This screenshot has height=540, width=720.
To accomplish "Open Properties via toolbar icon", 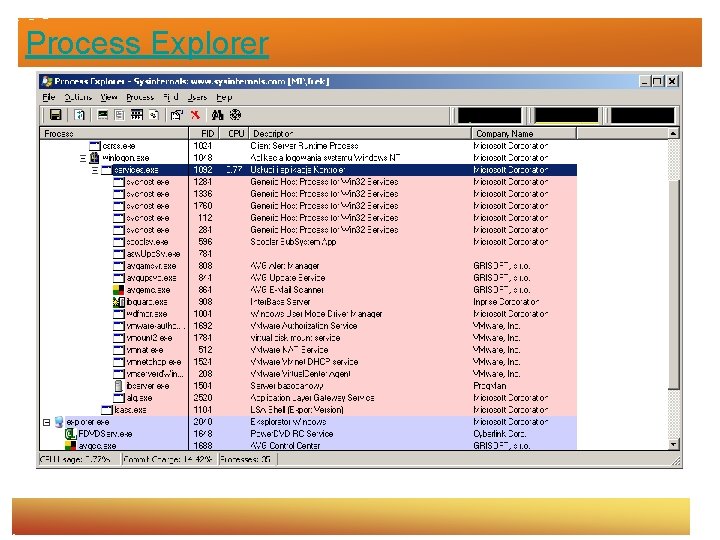I will coord(176,115).
